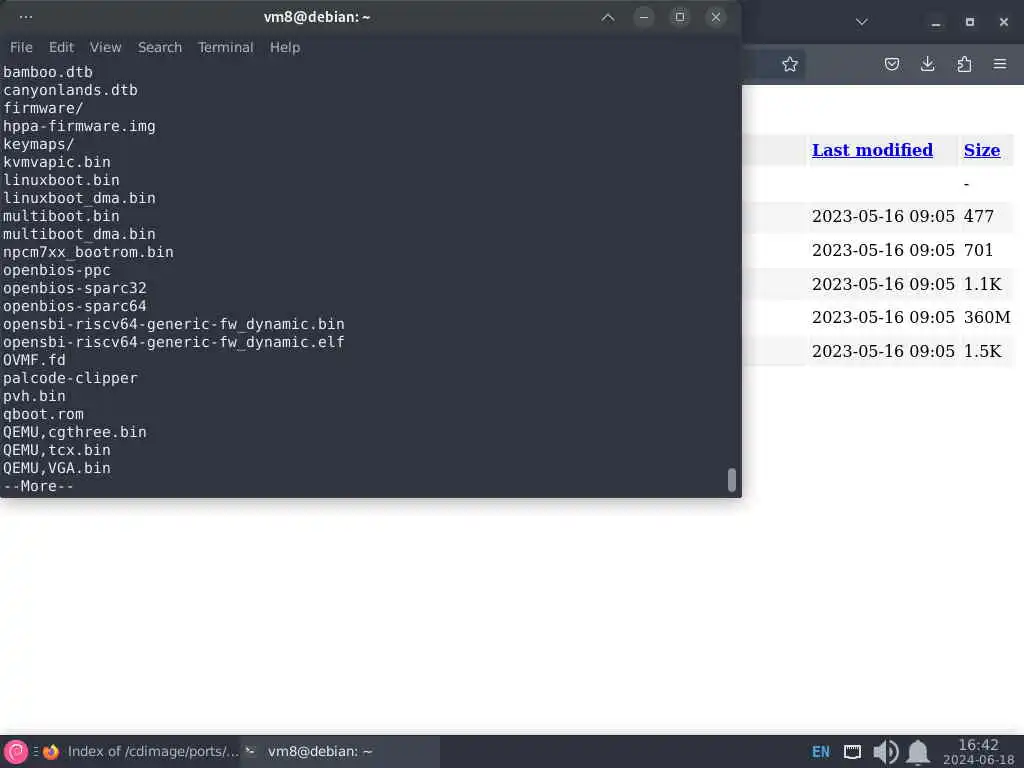
Task: Click hppa-firmware.img in the terminal
Action: coord(79,126)
